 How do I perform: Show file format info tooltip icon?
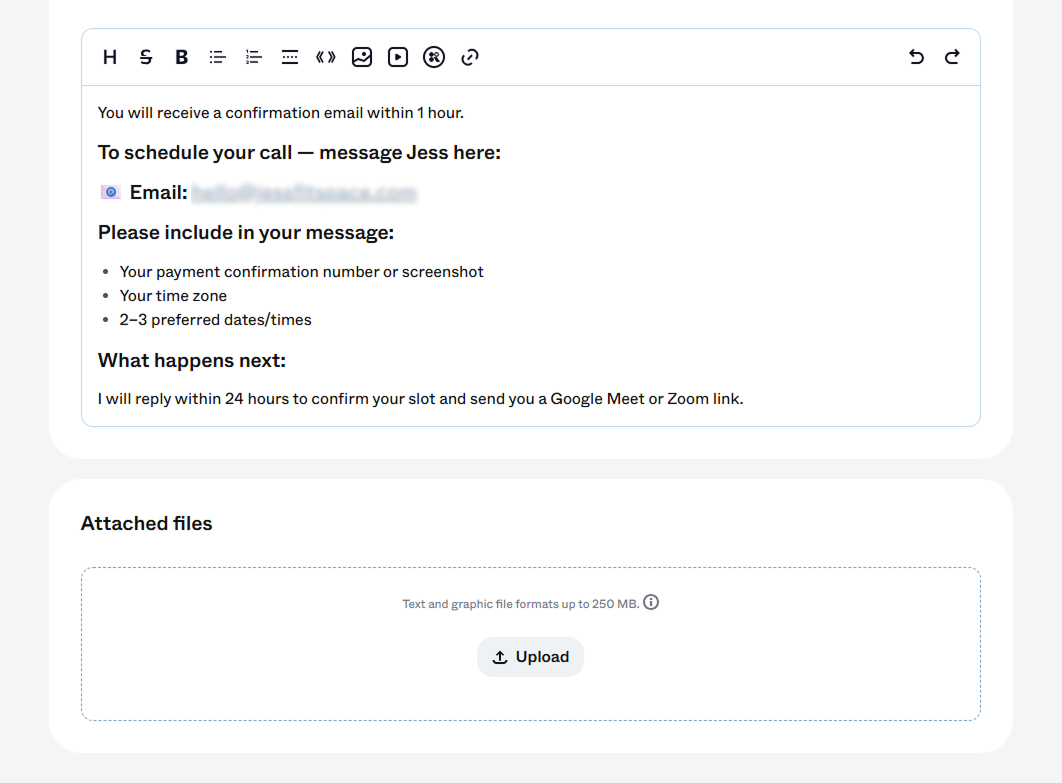tap(651, 602)
